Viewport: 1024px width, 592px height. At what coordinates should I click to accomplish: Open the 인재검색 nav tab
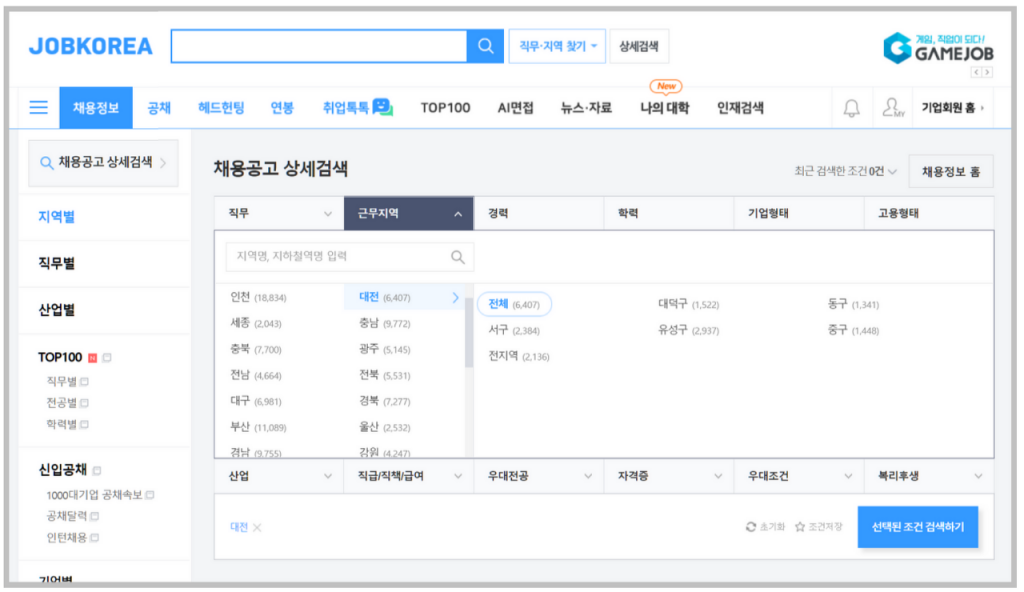click(740, 108)
